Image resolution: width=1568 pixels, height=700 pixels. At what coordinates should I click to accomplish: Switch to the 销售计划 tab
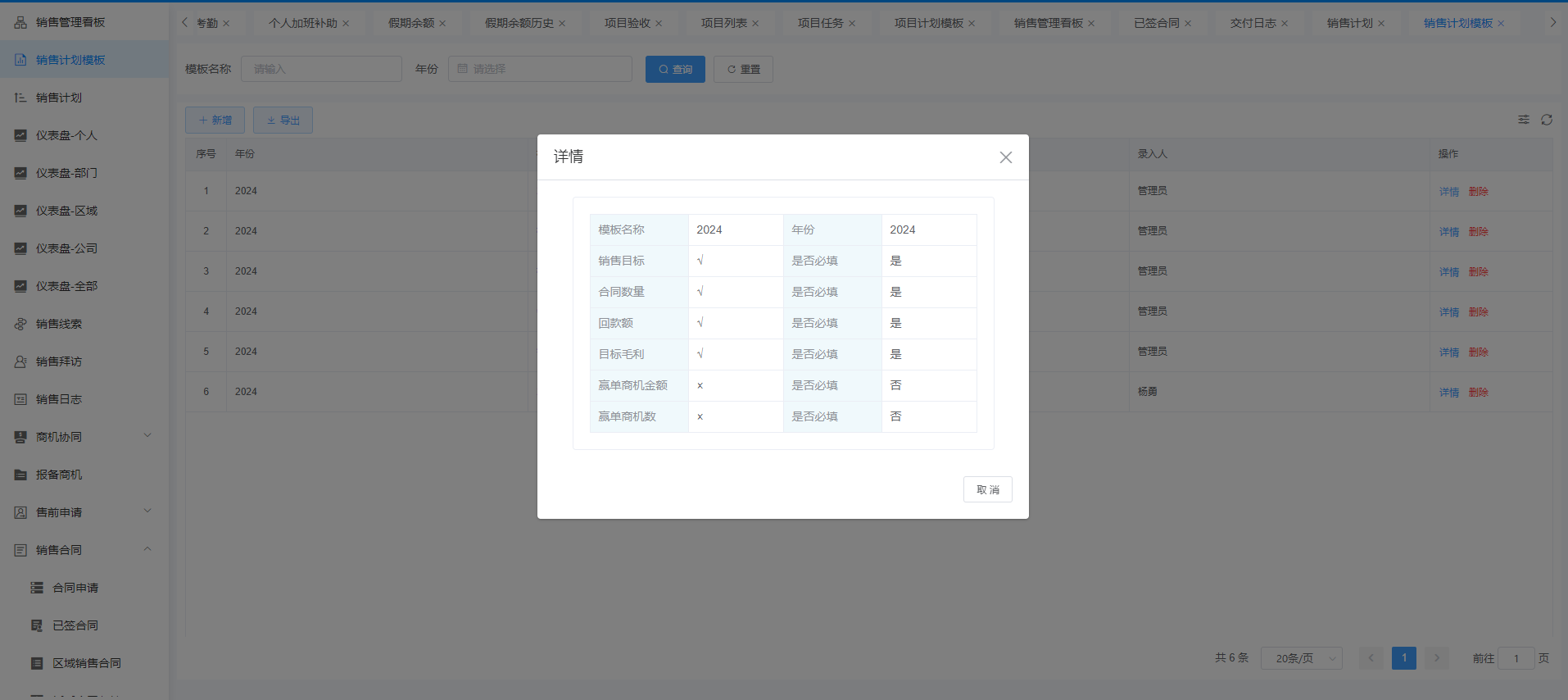1349,23
